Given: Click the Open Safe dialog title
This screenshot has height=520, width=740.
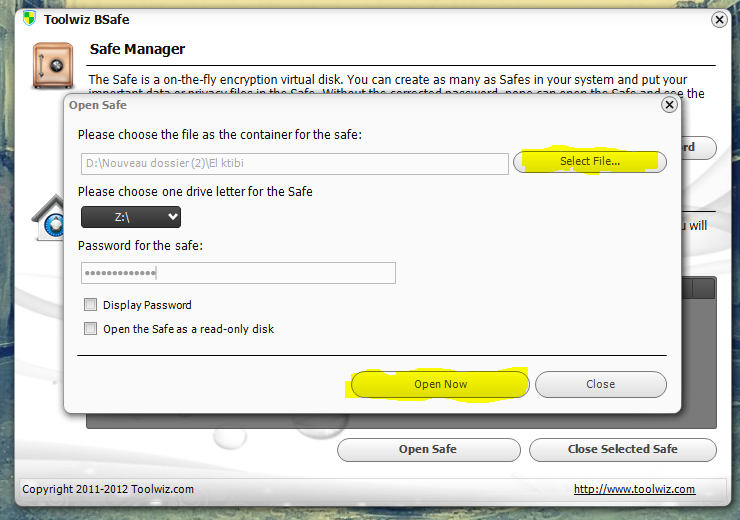Looking at the screenshot, I should click(98, 105).
